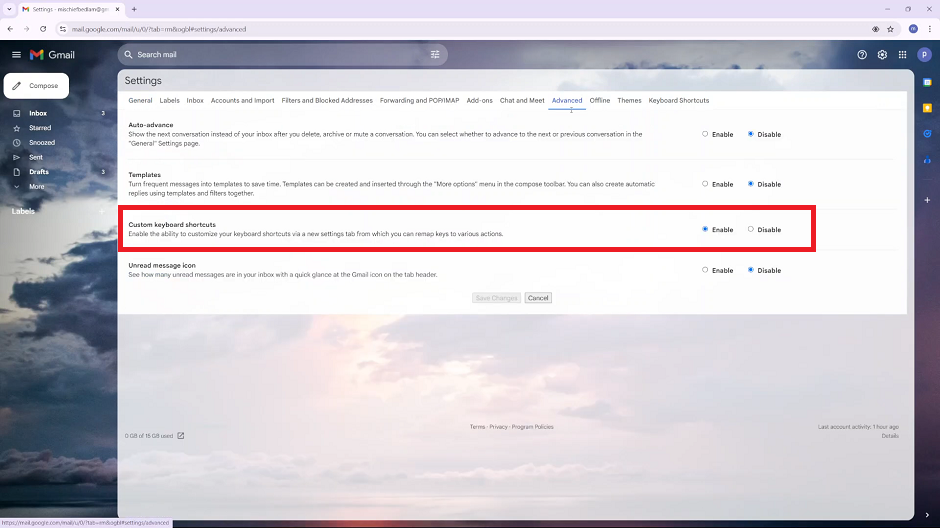The image size is (940, 528).
Task: Open the Support help question mark icon
Action: (862, 55)
